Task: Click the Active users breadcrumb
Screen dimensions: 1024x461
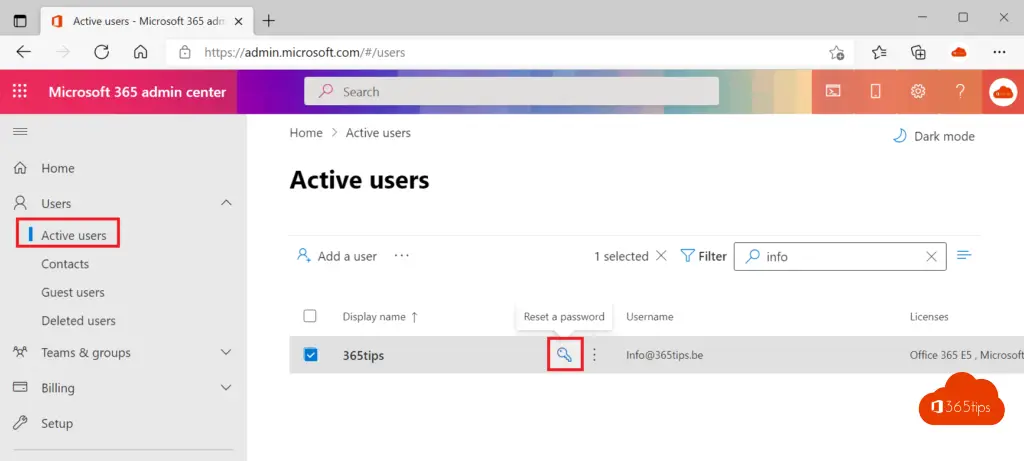Action: pos(378,133)
